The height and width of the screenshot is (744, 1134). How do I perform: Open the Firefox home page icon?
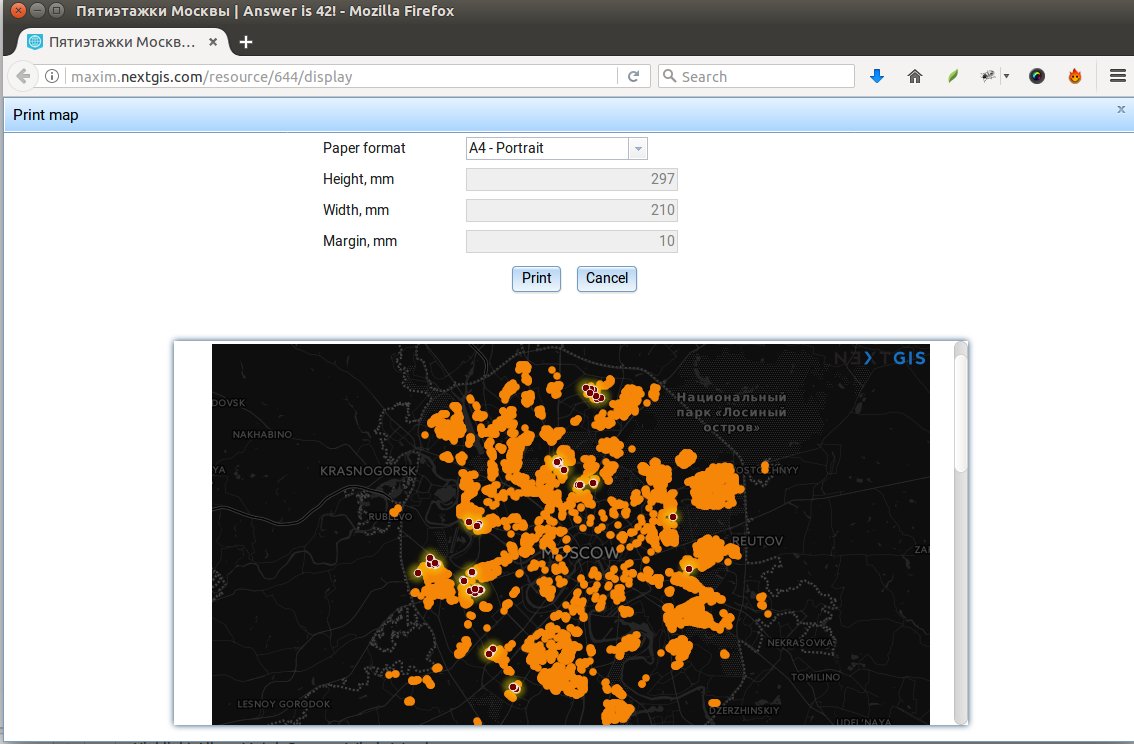914,75
